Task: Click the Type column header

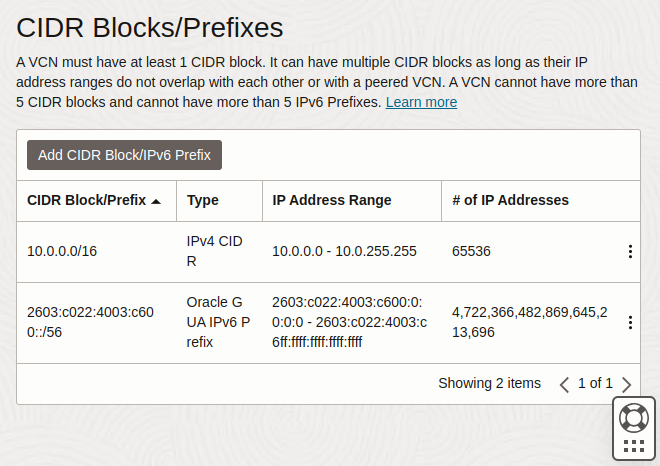Action: [203, 200]
